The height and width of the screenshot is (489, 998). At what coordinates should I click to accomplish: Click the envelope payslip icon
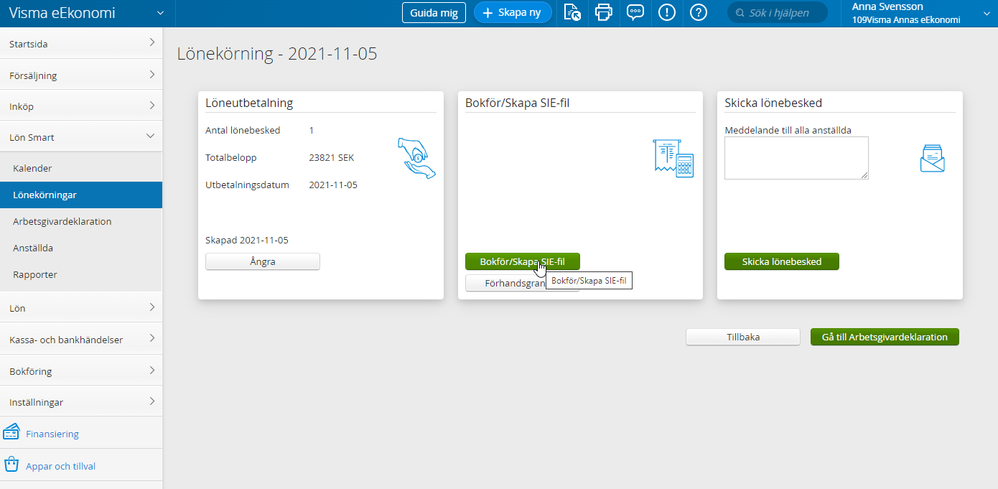(x=932, y=158)
